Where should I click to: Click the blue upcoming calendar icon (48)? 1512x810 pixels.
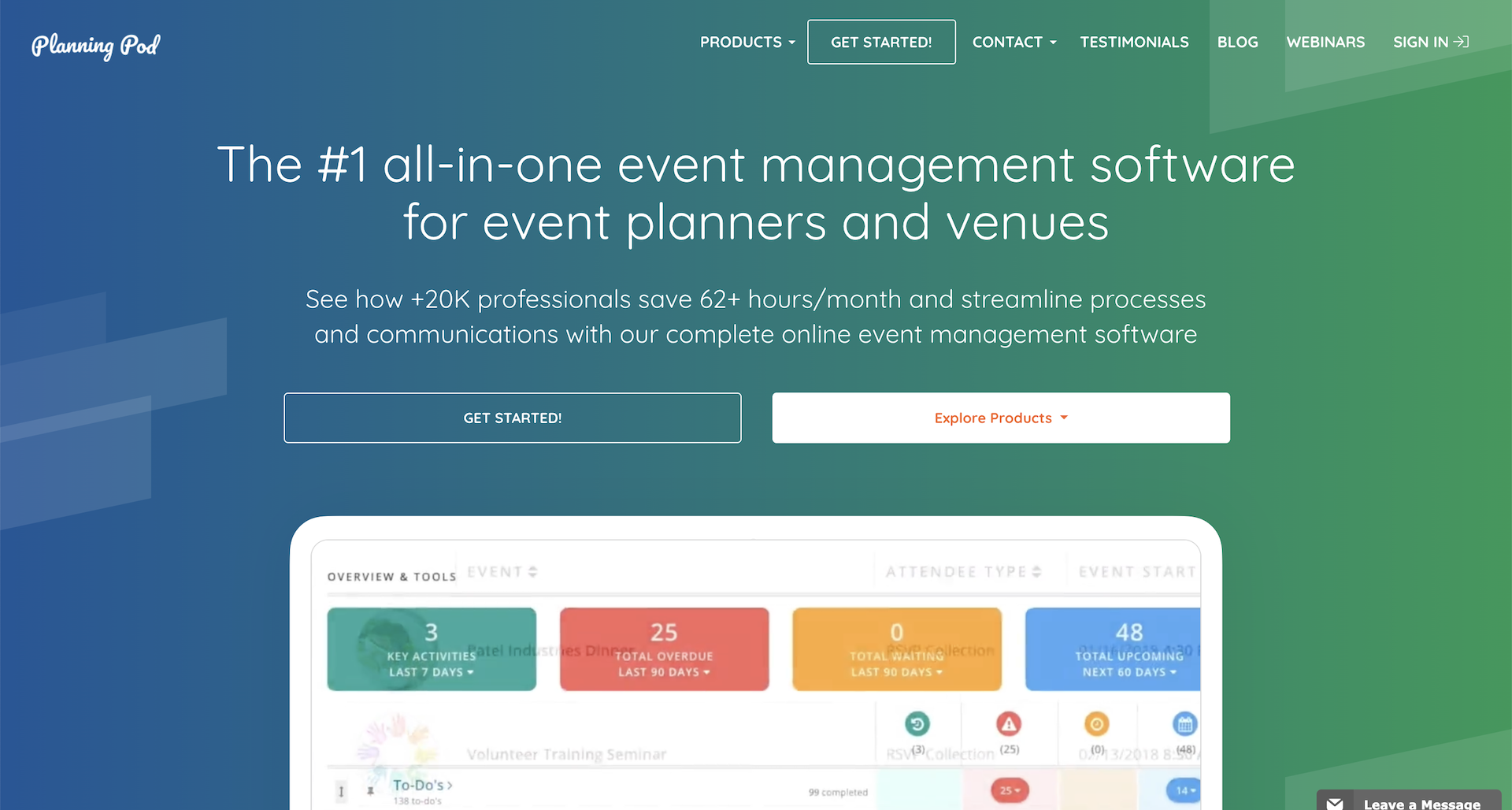coord(1184,723)
